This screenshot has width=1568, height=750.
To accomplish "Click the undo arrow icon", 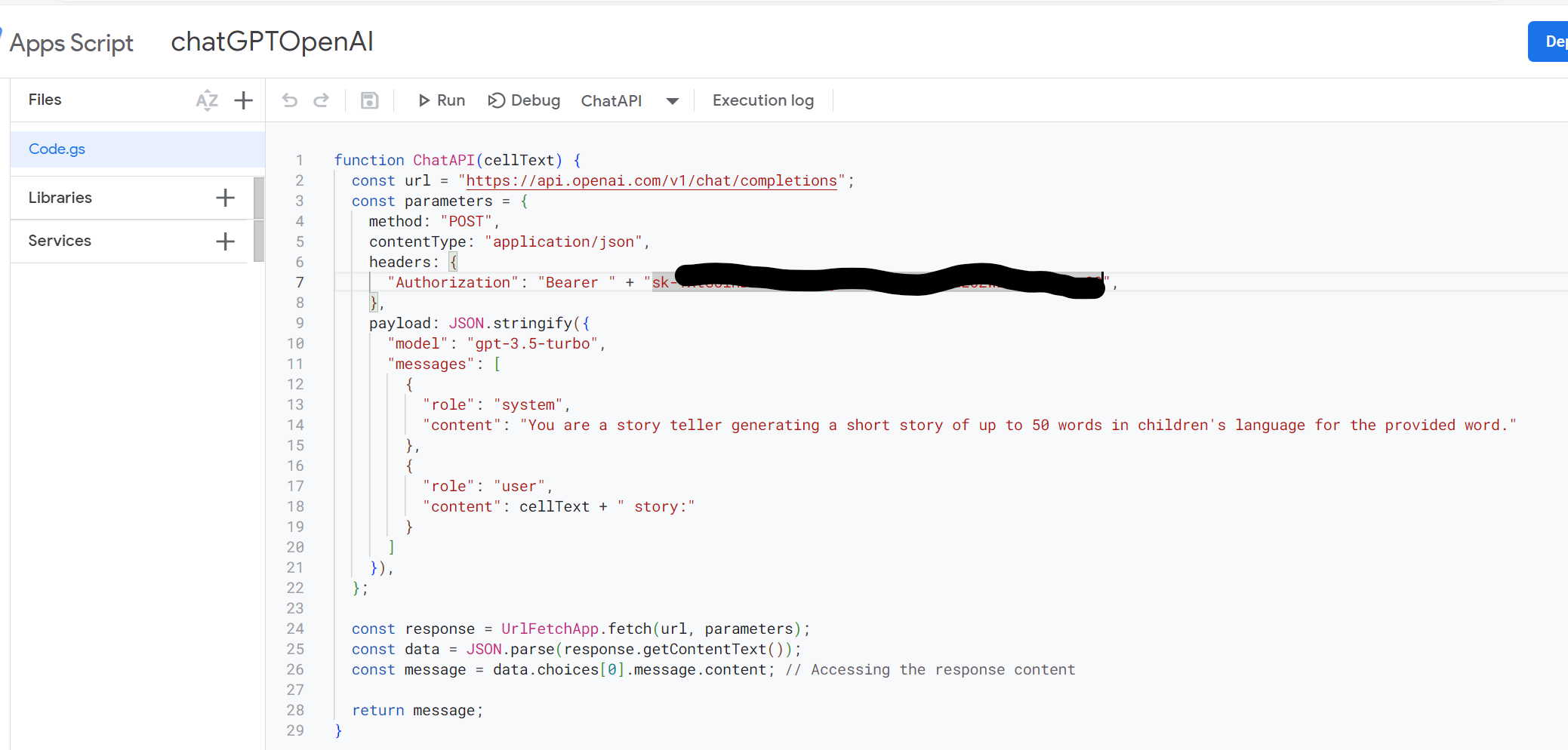I will (x=290, y=100).
